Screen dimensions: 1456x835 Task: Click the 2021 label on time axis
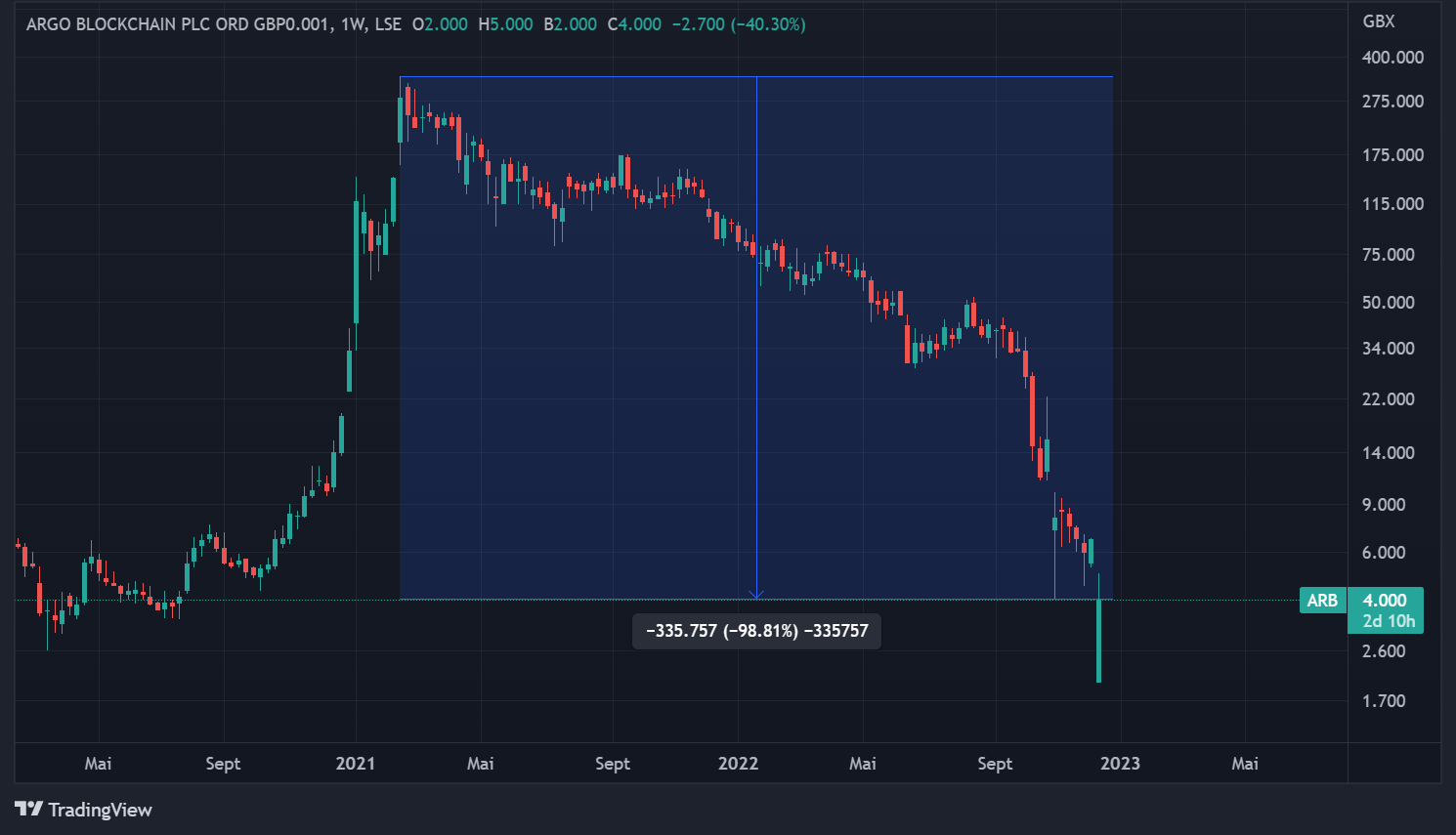click(x=356, y=764)
